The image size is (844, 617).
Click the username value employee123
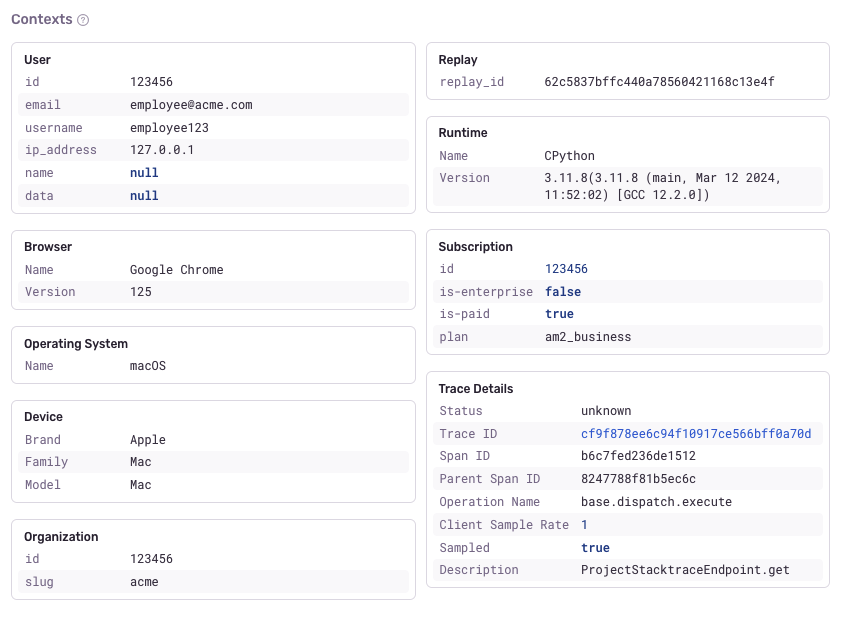[x=169, y=128]
